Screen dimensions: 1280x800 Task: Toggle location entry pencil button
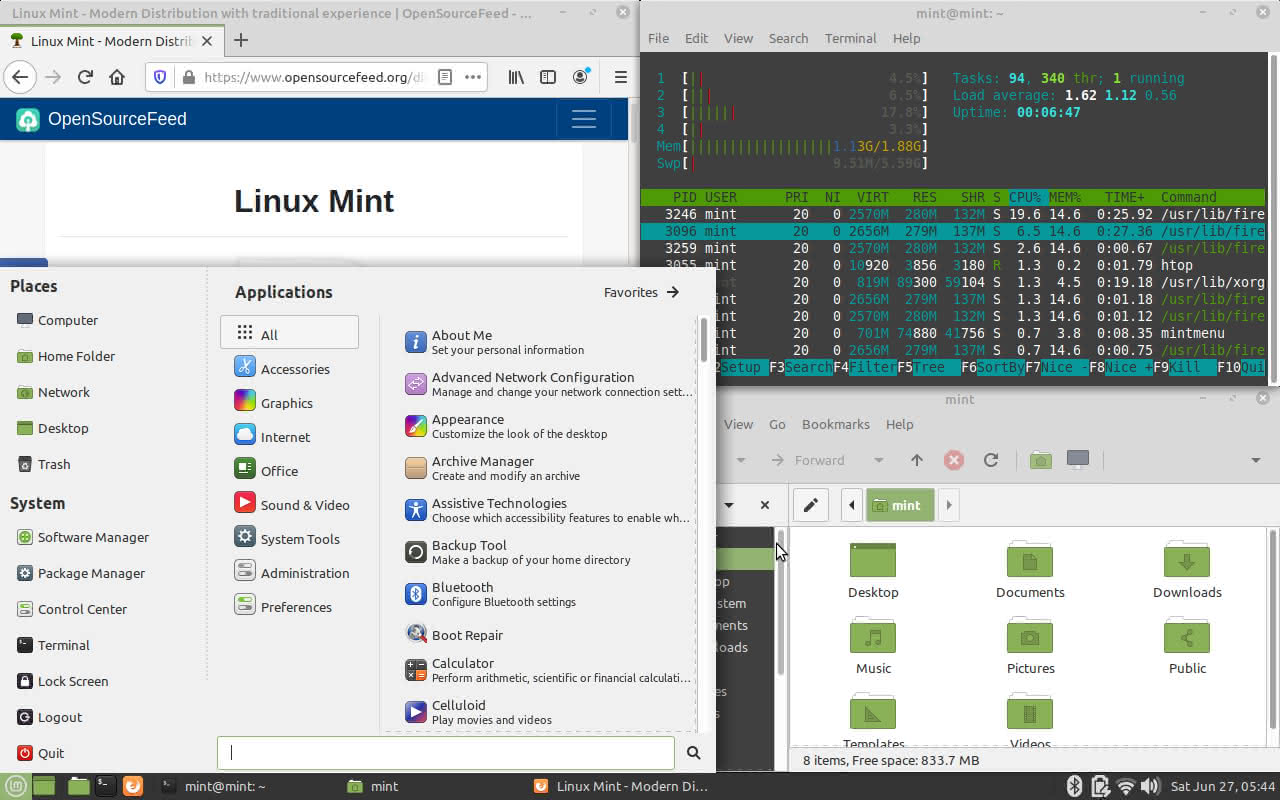point(810,505)
